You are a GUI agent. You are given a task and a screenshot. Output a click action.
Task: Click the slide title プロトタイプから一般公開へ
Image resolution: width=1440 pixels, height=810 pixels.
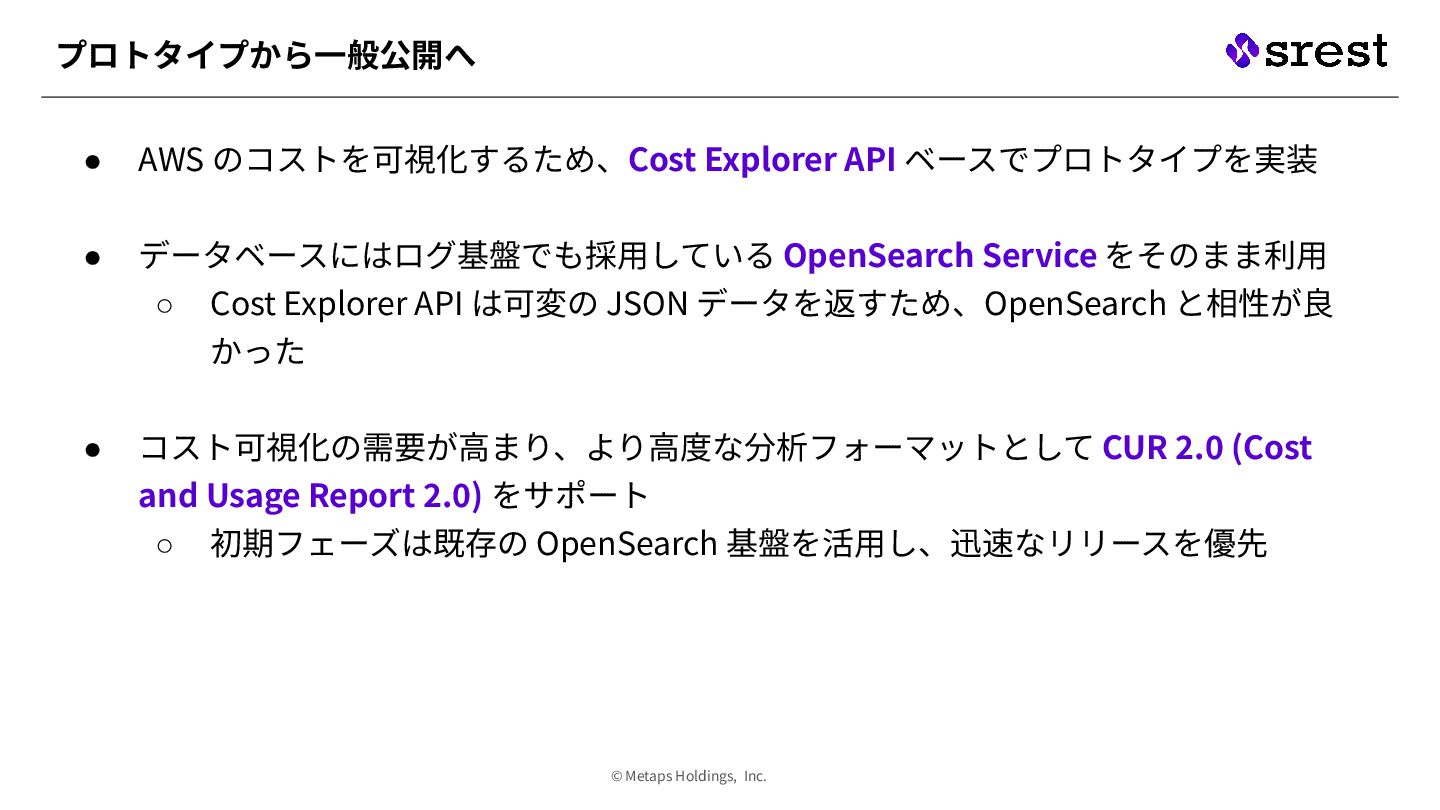click(x=266, y=55)
